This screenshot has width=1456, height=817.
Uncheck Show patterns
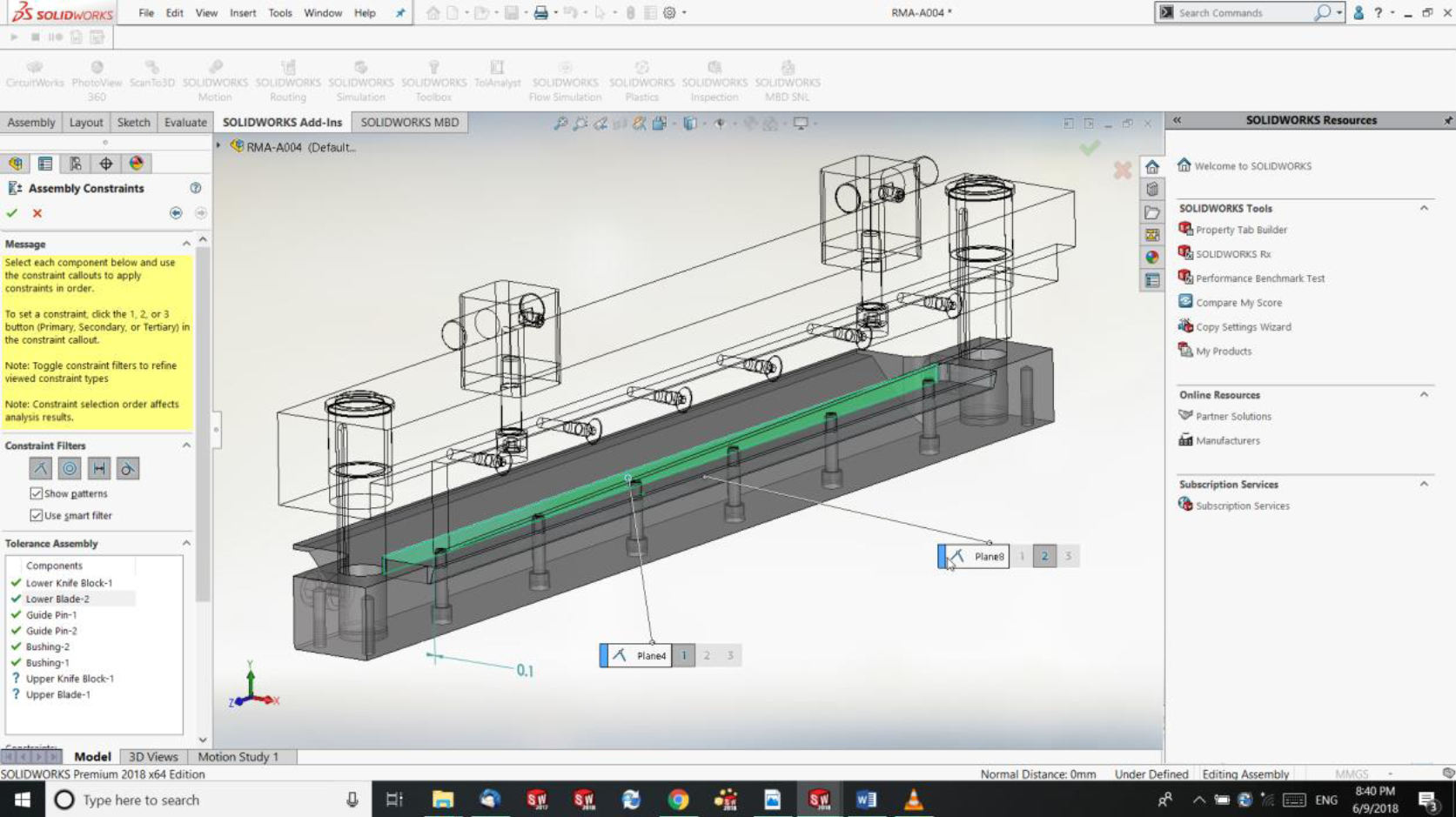[36, 492]
